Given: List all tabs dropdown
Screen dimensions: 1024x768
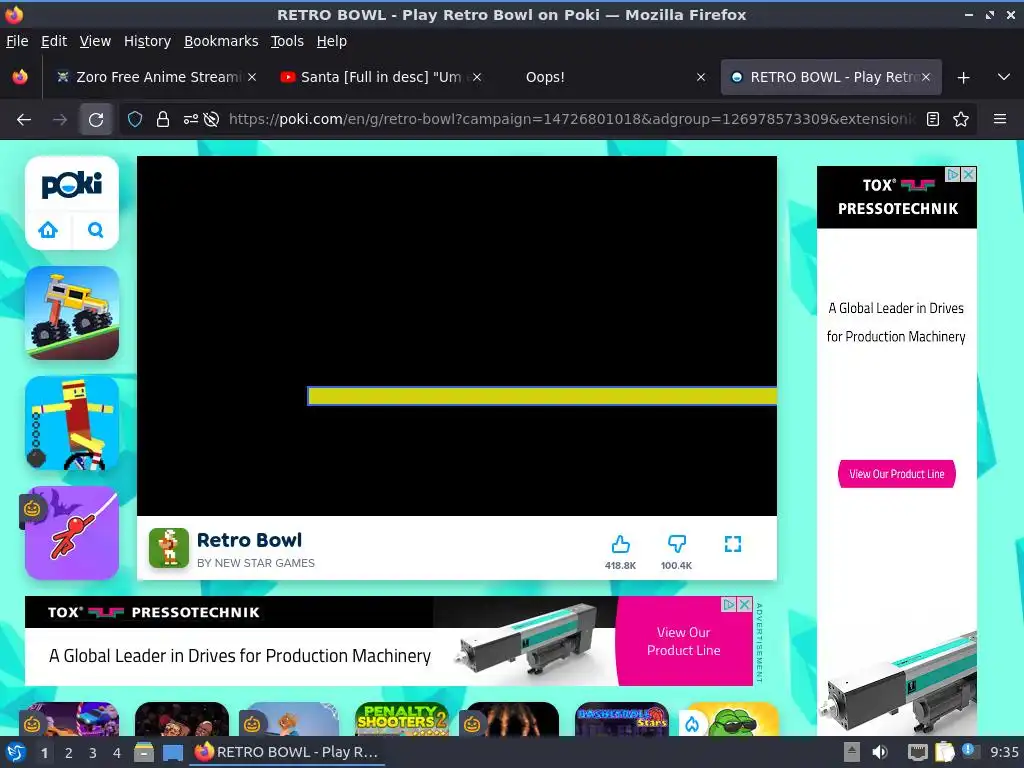Looking at the screenshot, I should [x=1004, y=77].
